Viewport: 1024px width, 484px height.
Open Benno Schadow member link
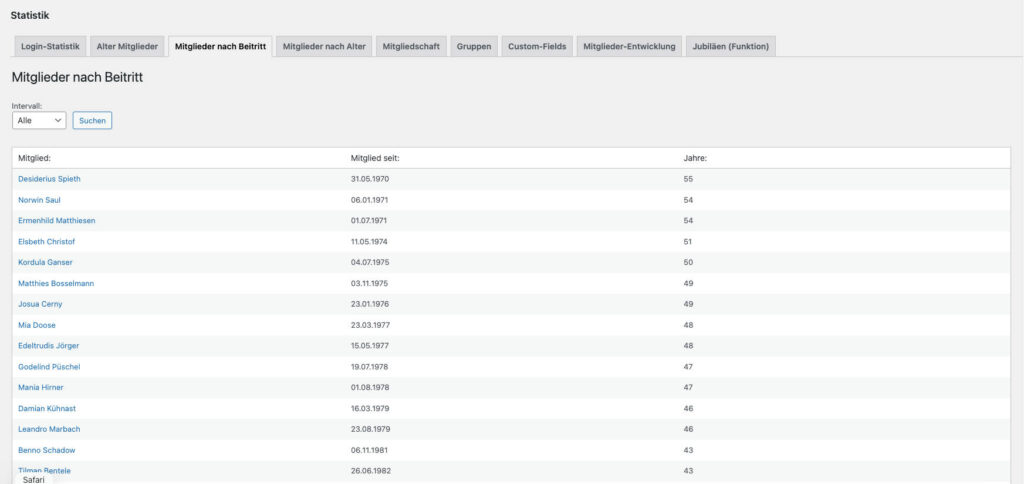(46, 450)
